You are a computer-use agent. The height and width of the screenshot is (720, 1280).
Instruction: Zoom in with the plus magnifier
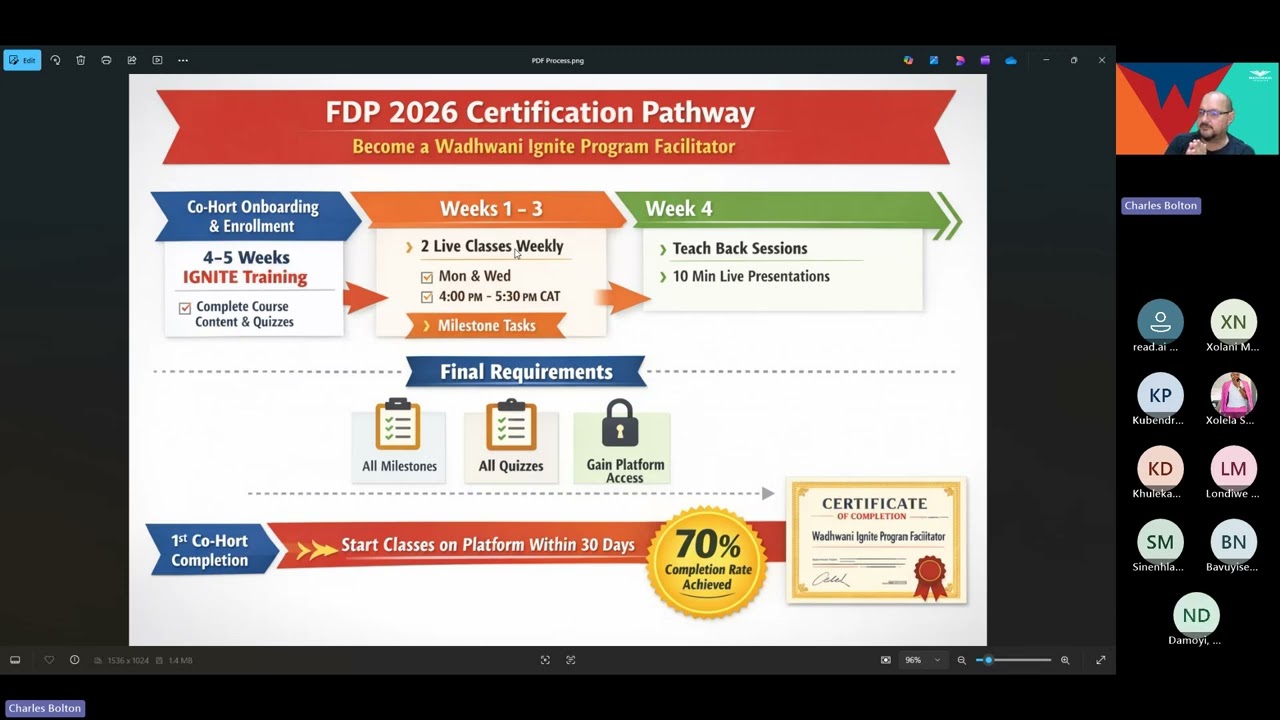pos(1065,660)
